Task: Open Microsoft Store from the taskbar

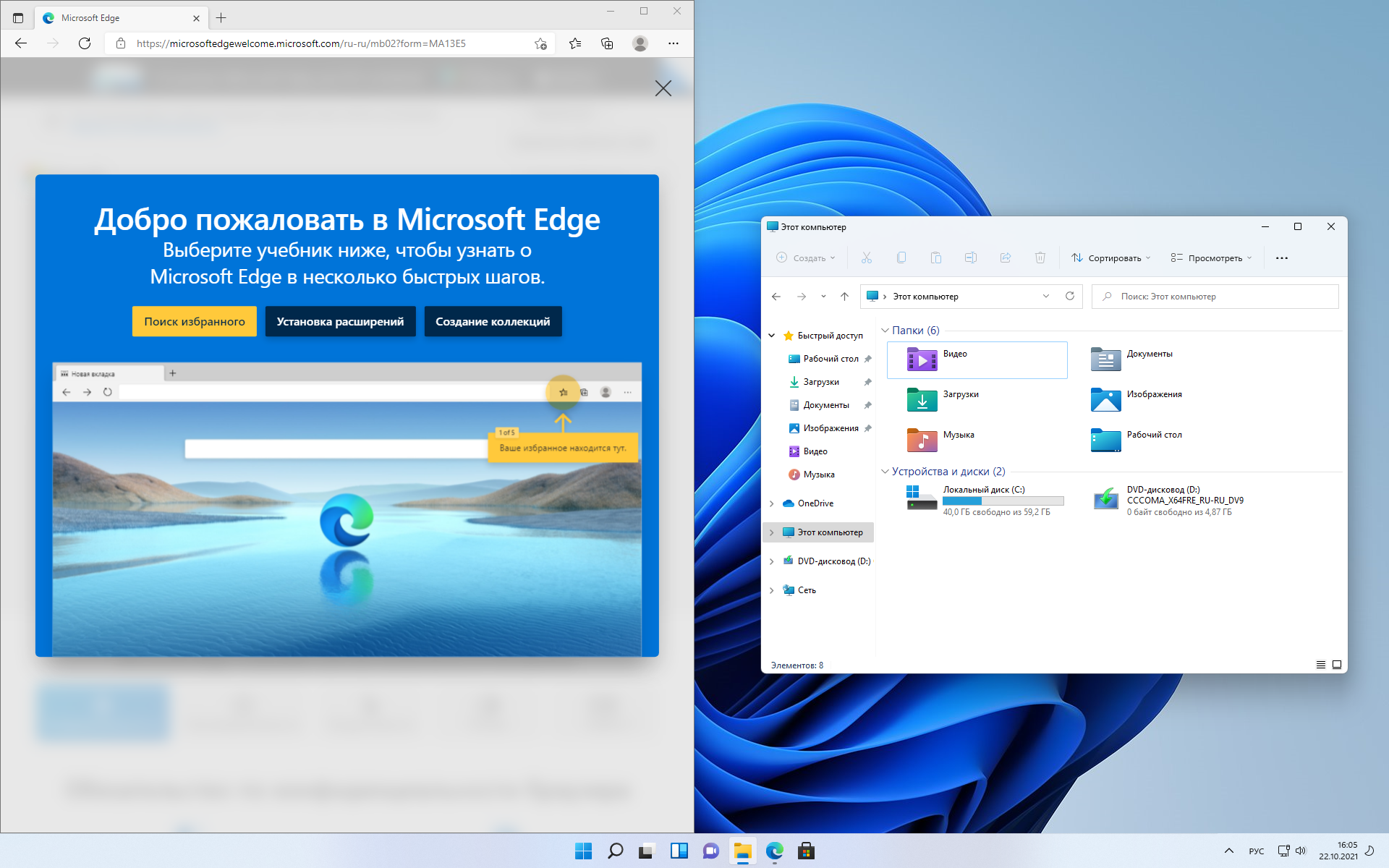Action: point(806,851)
